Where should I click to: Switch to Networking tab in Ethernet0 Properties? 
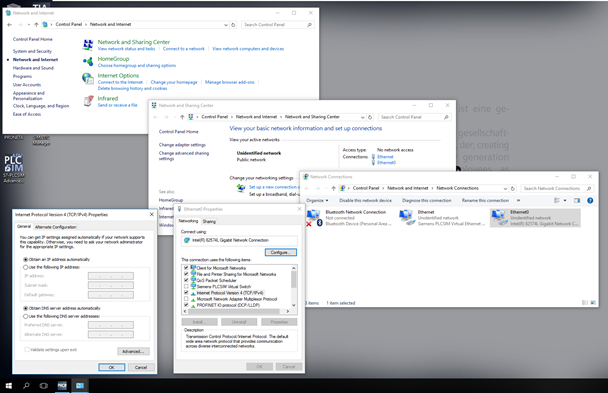[x=188, y=221]
